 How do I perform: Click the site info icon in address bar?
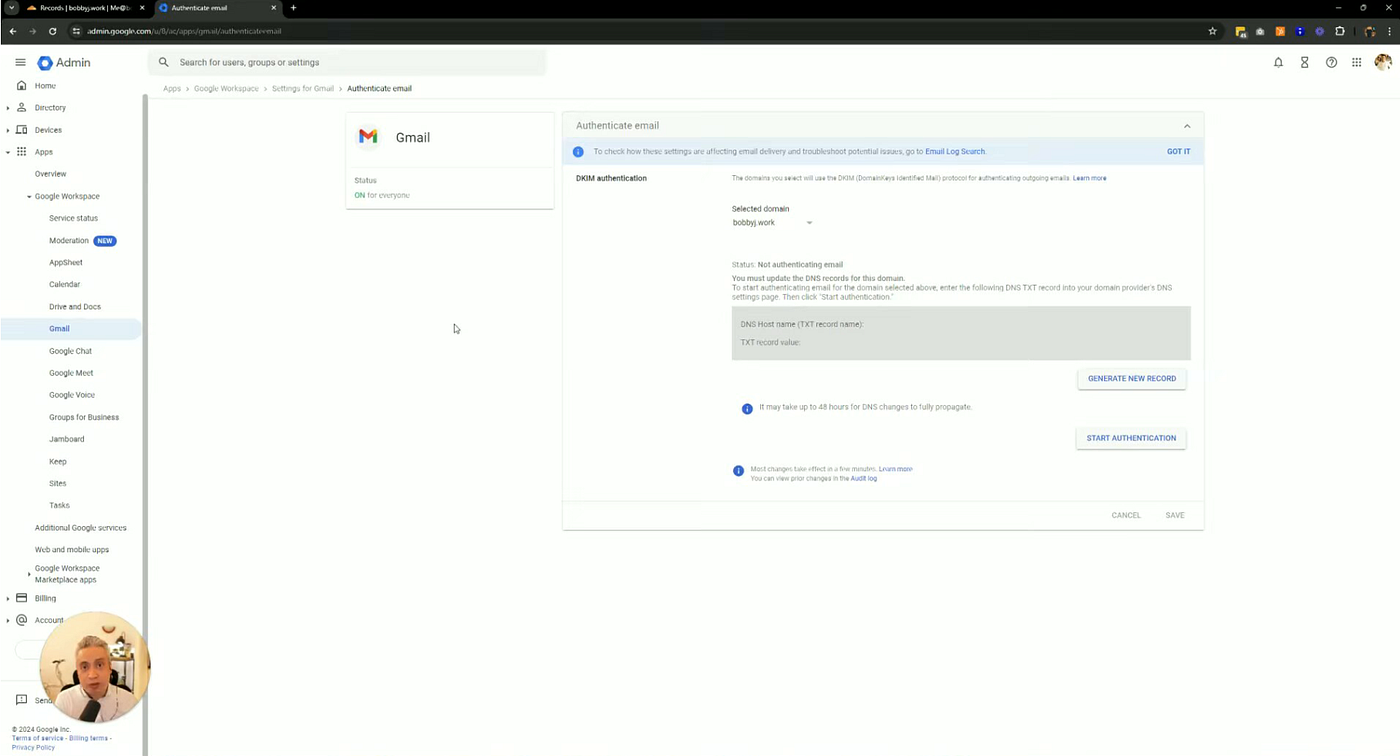(76, 31)
